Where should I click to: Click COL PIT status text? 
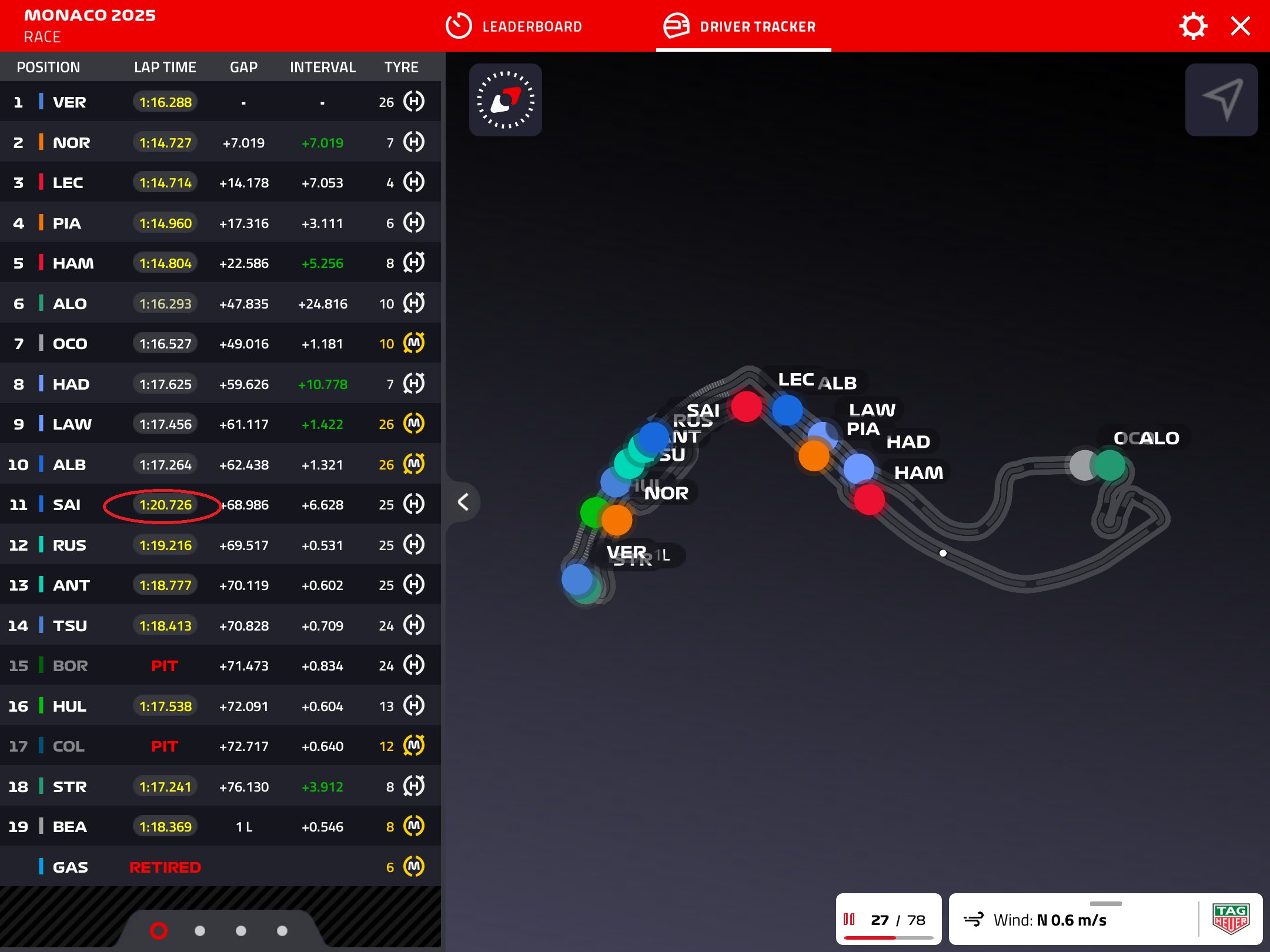click(165, 746)
